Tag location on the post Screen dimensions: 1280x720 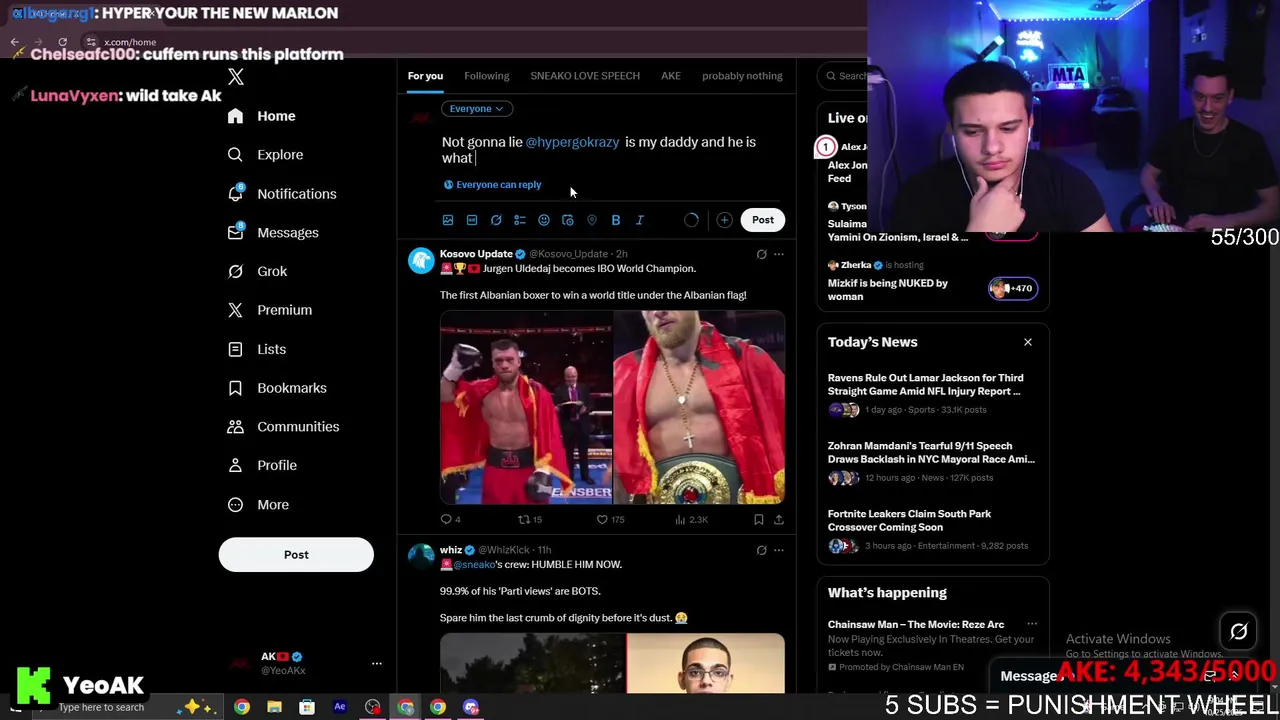(x=592, y=220)
